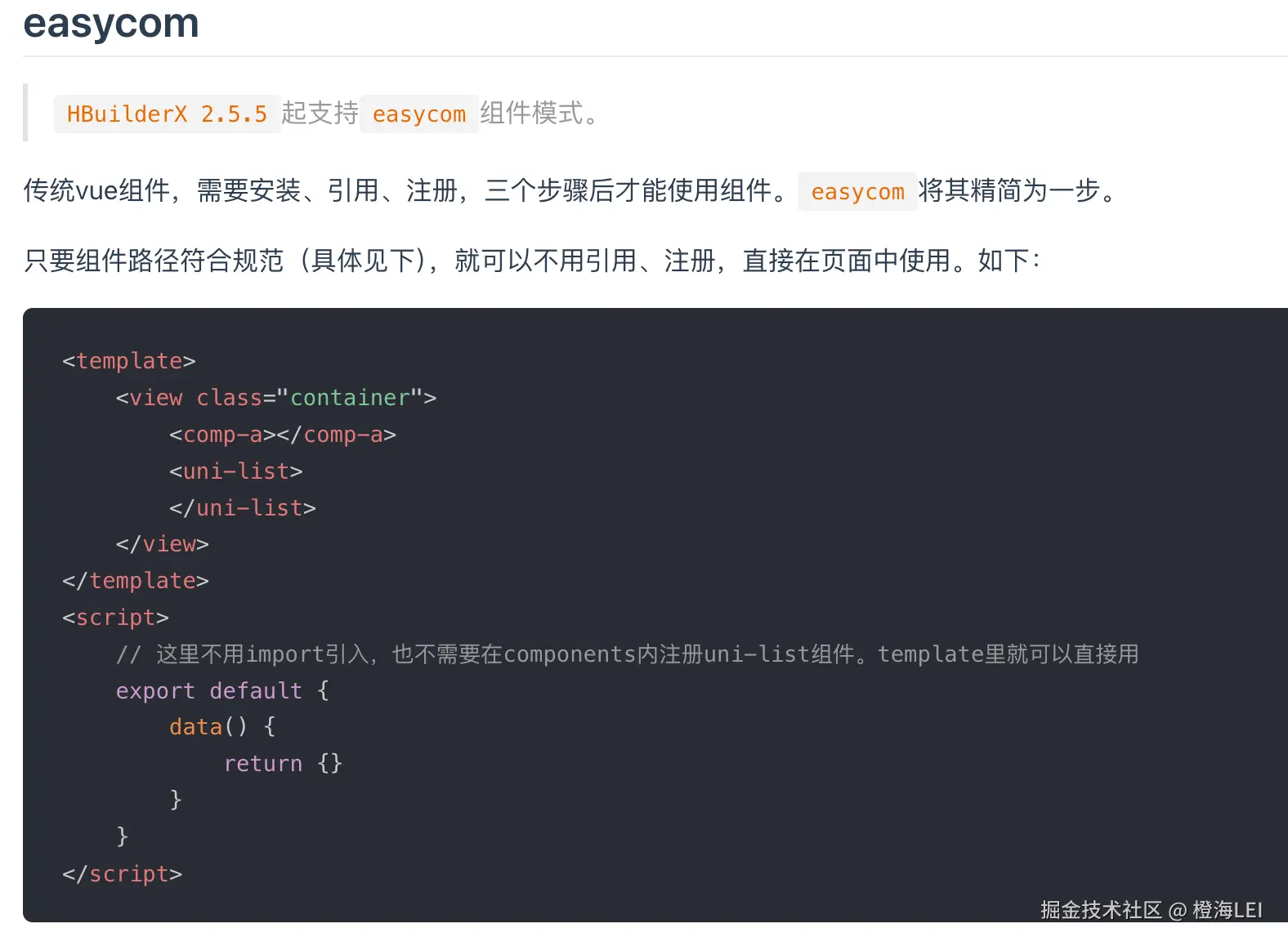This screenshot has height=946, width=1288.
Task: Click the closing template tag line
Action: pos(136,581)
